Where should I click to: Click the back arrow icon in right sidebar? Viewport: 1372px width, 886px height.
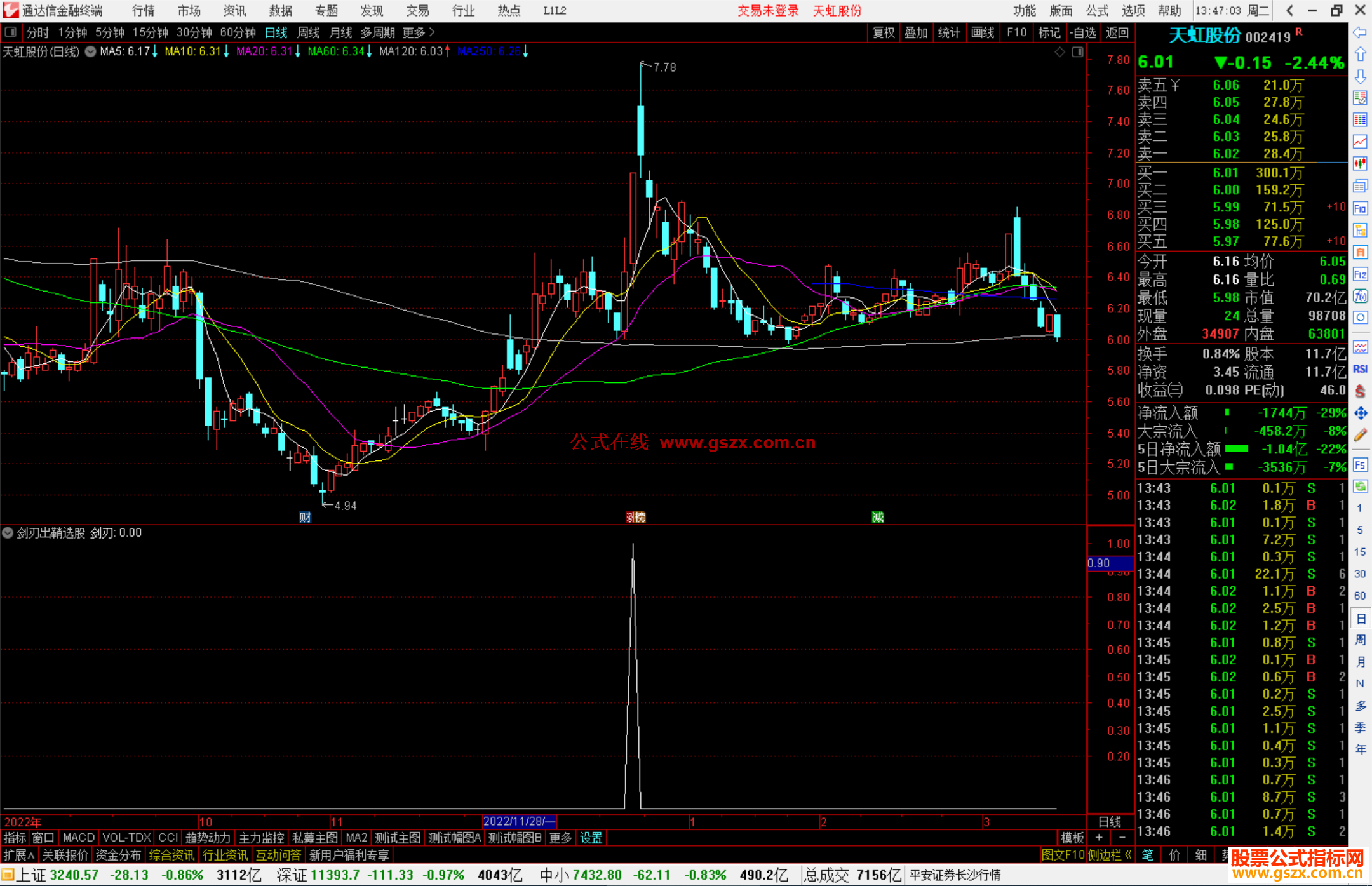(1360, 32)
